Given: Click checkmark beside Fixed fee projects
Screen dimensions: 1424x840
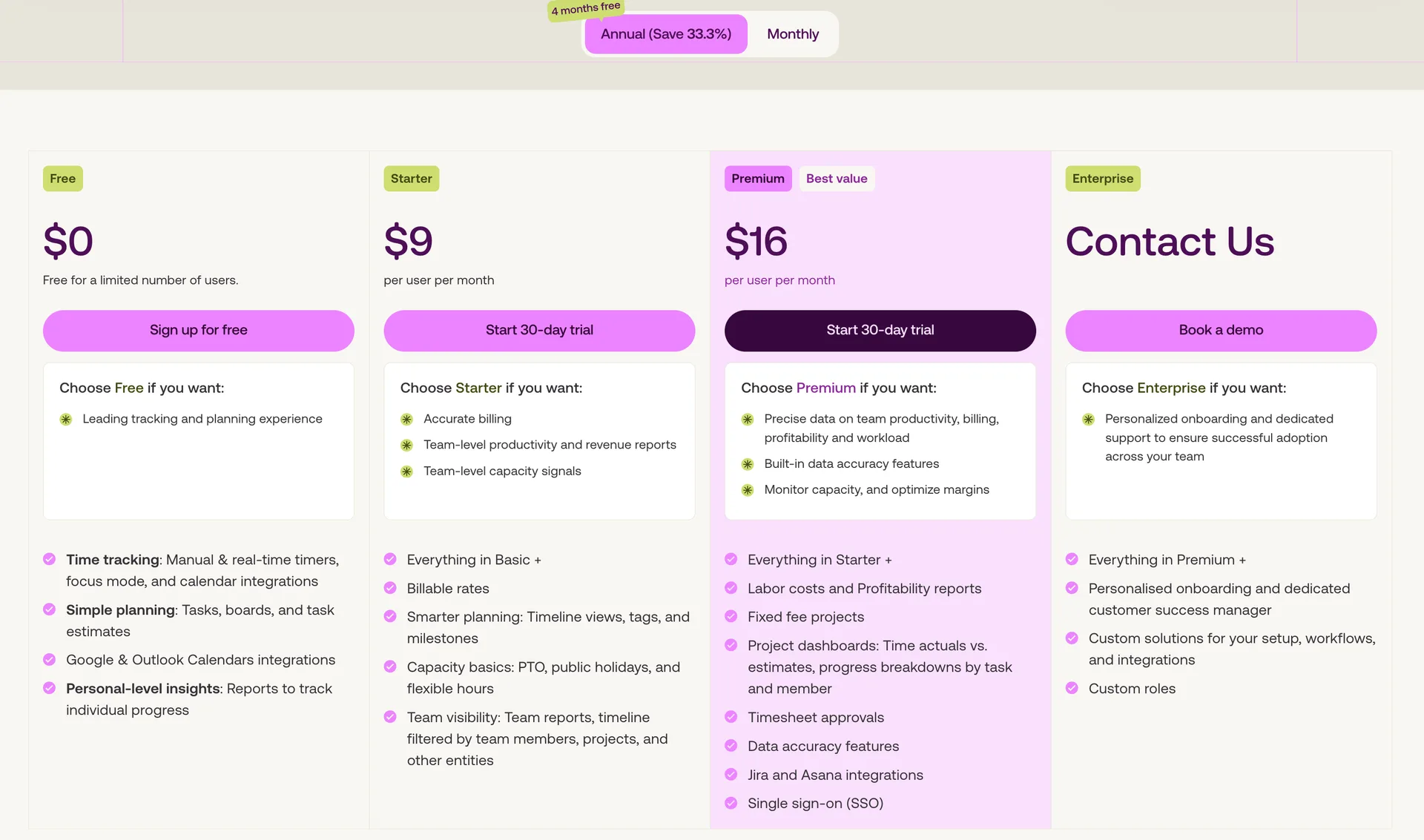Looking at the screenshot, I should point(731,616).
